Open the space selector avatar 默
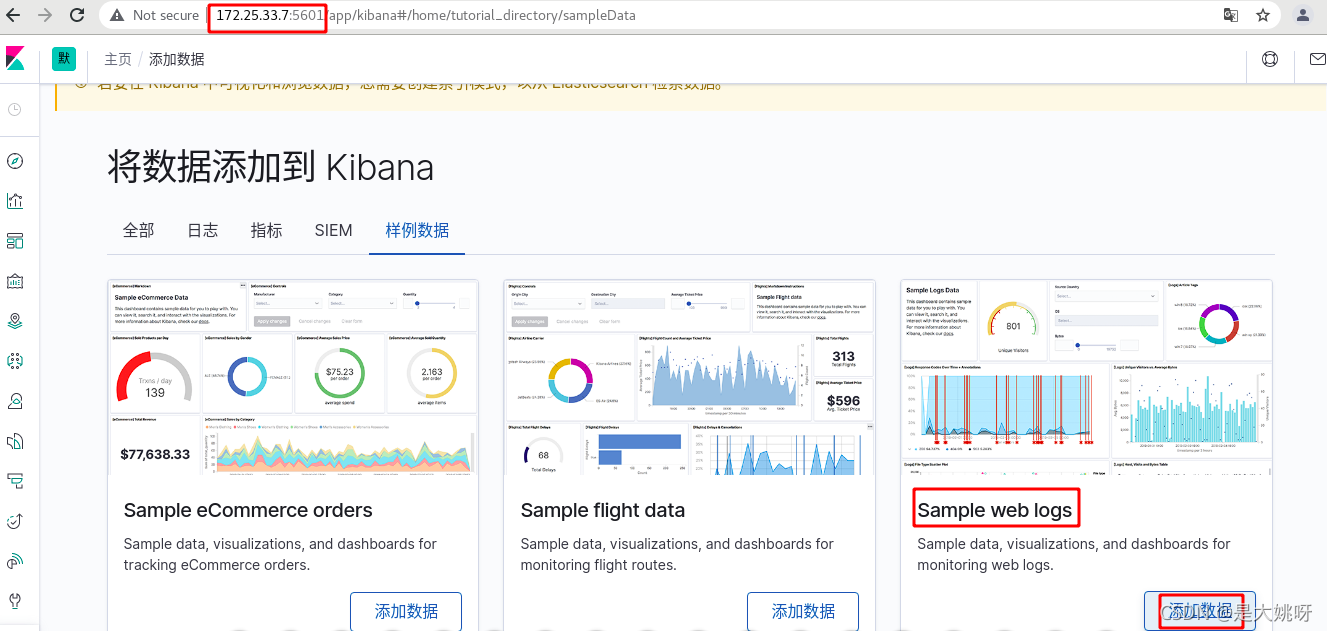The image size is (1327, 631). pos(64,59)
